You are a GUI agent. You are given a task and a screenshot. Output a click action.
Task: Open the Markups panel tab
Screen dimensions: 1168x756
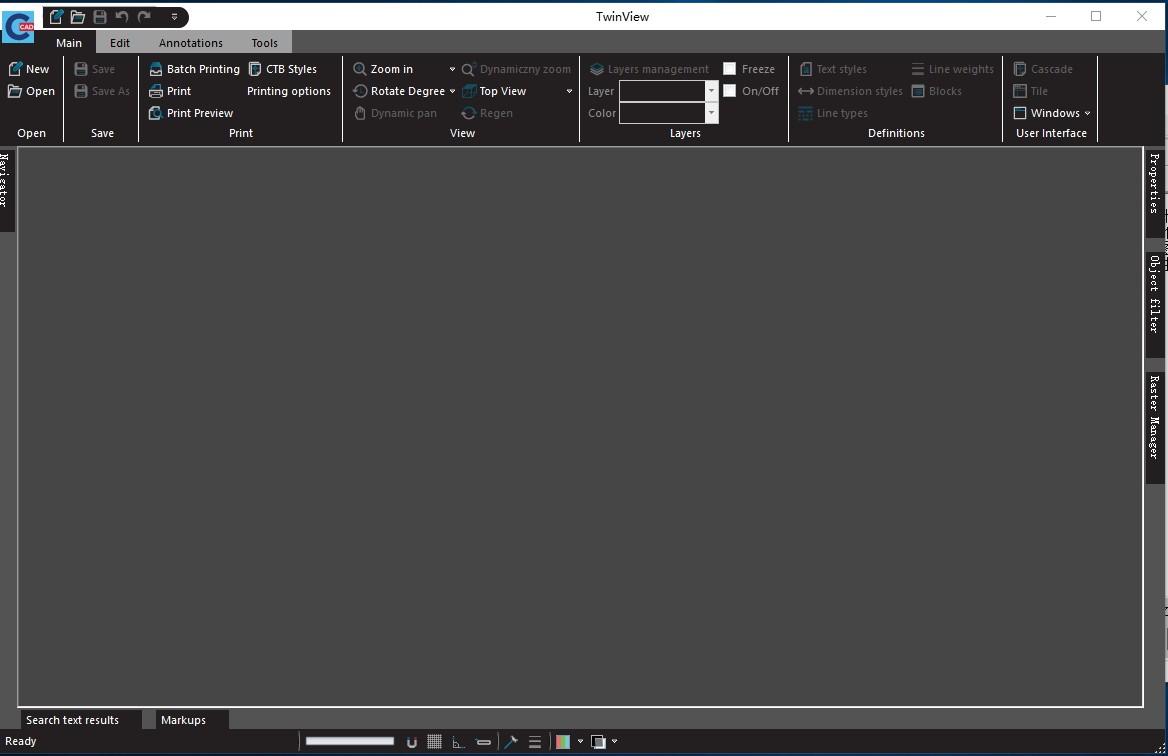[x=183, y=720]
